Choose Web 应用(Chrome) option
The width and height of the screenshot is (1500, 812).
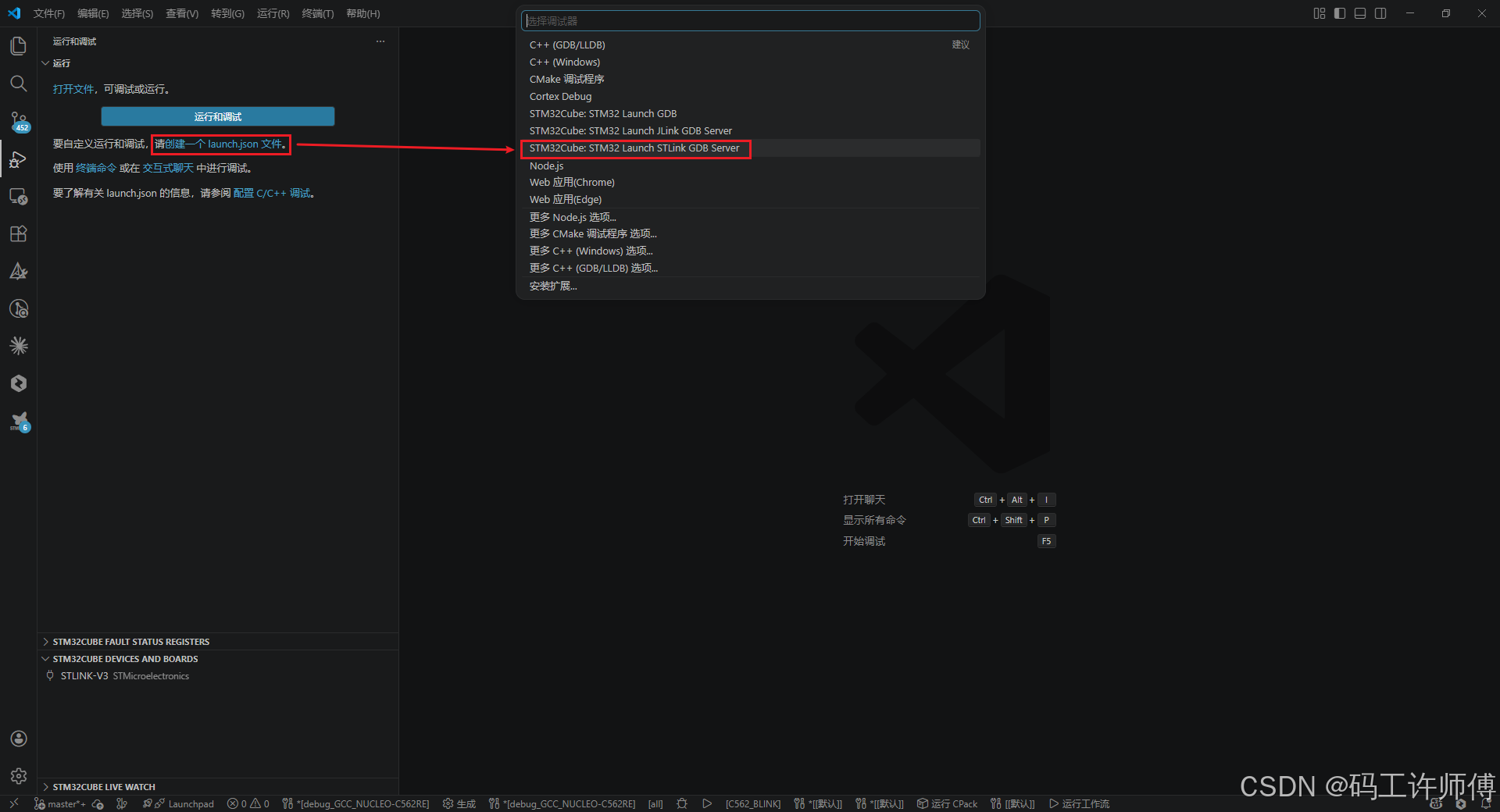[x=751, y=182]
